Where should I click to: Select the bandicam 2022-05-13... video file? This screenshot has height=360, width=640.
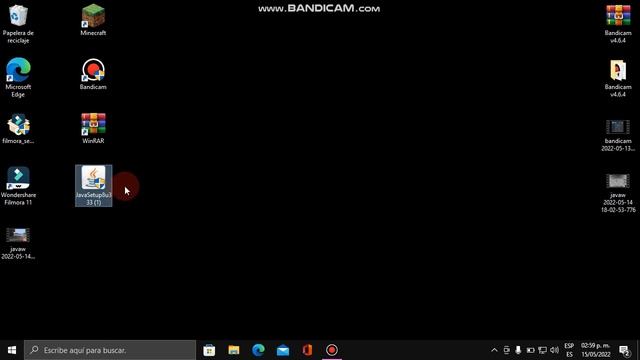pyautogui.click(x=618, y=135)
